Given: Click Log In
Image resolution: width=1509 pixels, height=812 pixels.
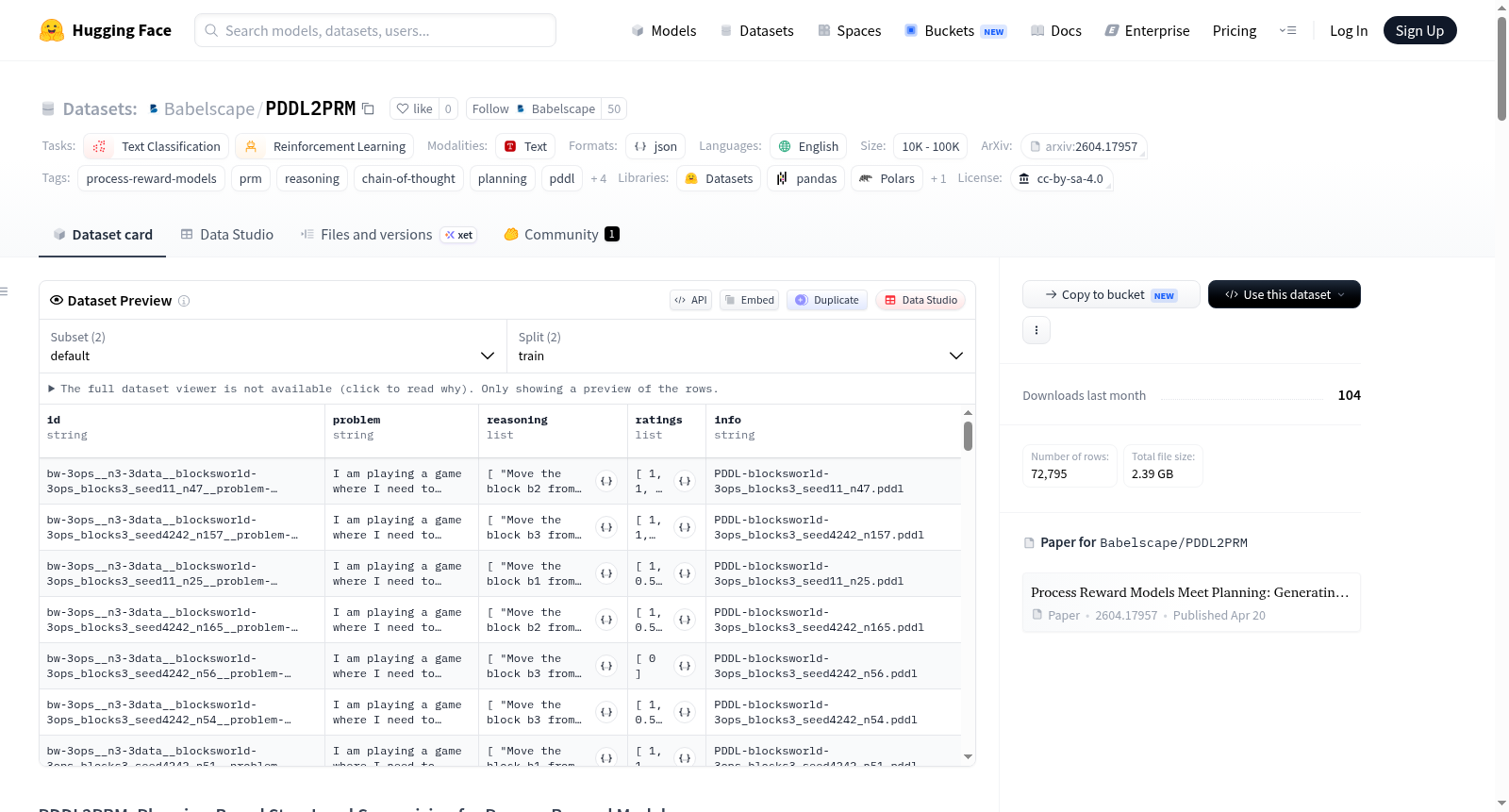Looking at the screenshot, I should tap(1349, 30).
